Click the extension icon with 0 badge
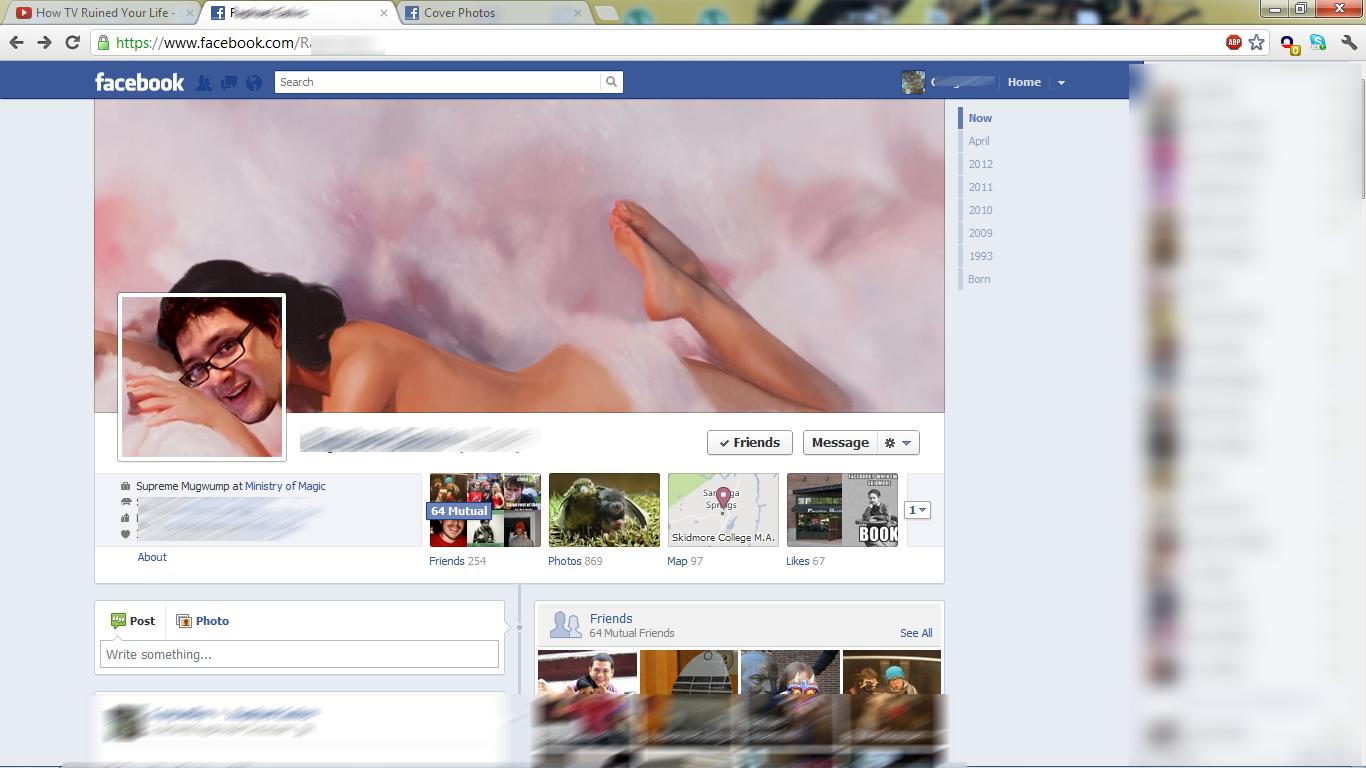 [1290, 43]
